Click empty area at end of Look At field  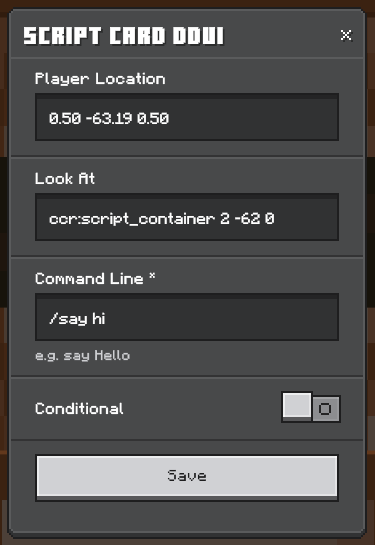coord(306,217)
